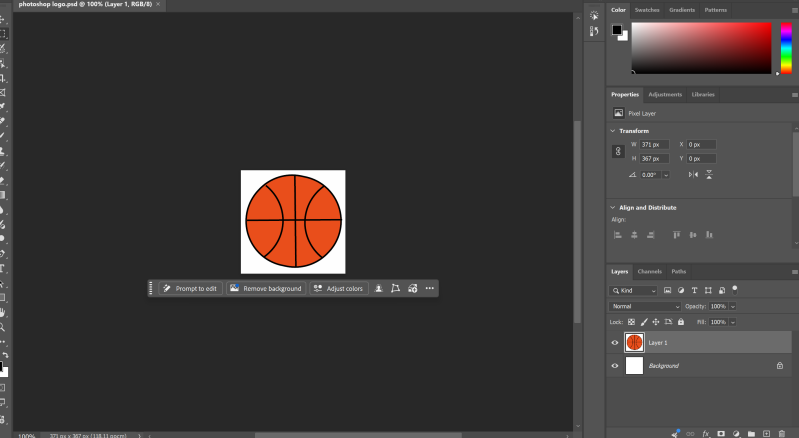This screenshot has height=438, width=799.
Task: Click the create new group folder icon
Action: click(751, 433)
